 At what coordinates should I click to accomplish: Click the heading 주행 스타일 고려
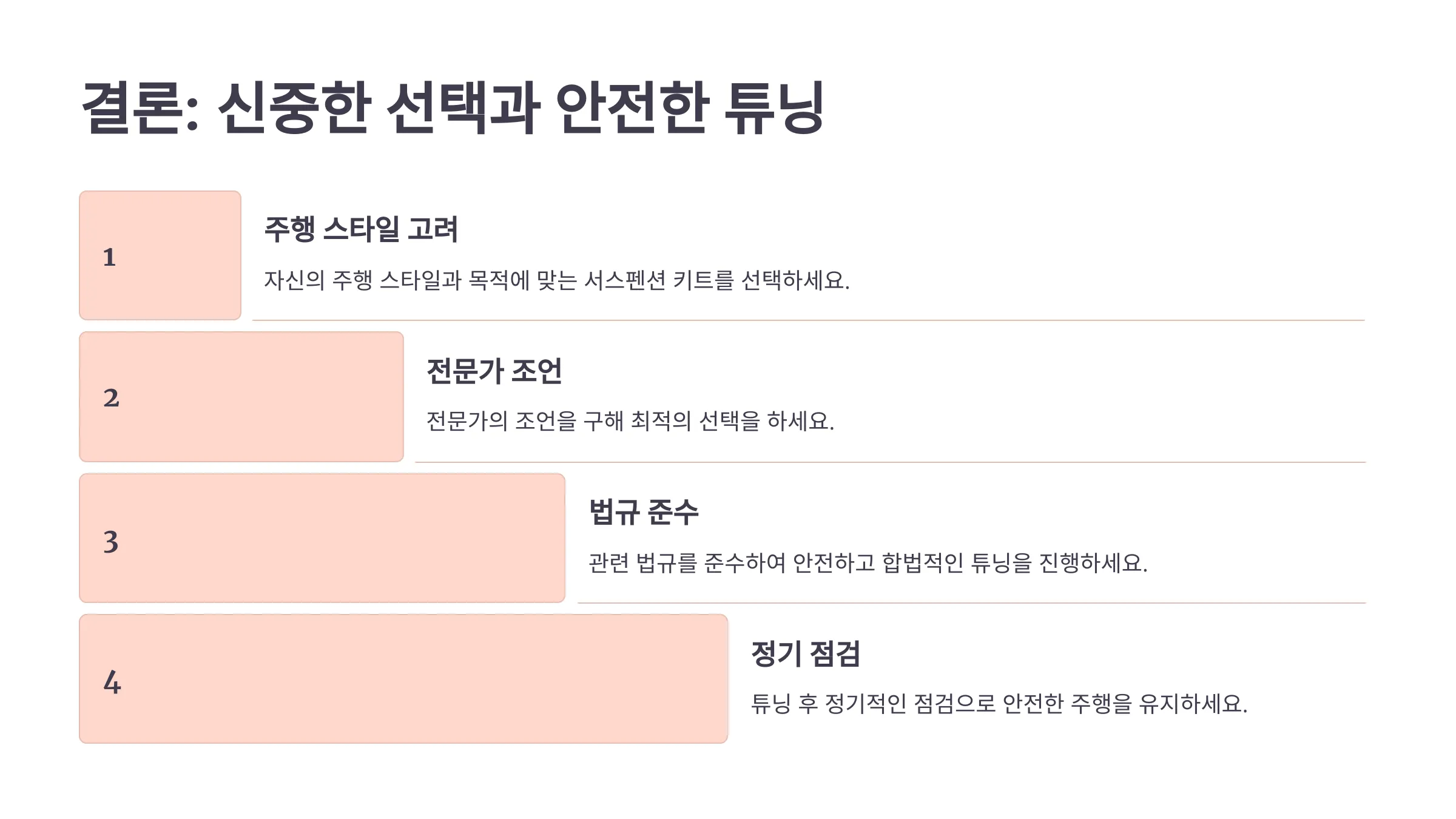[361, 229]
